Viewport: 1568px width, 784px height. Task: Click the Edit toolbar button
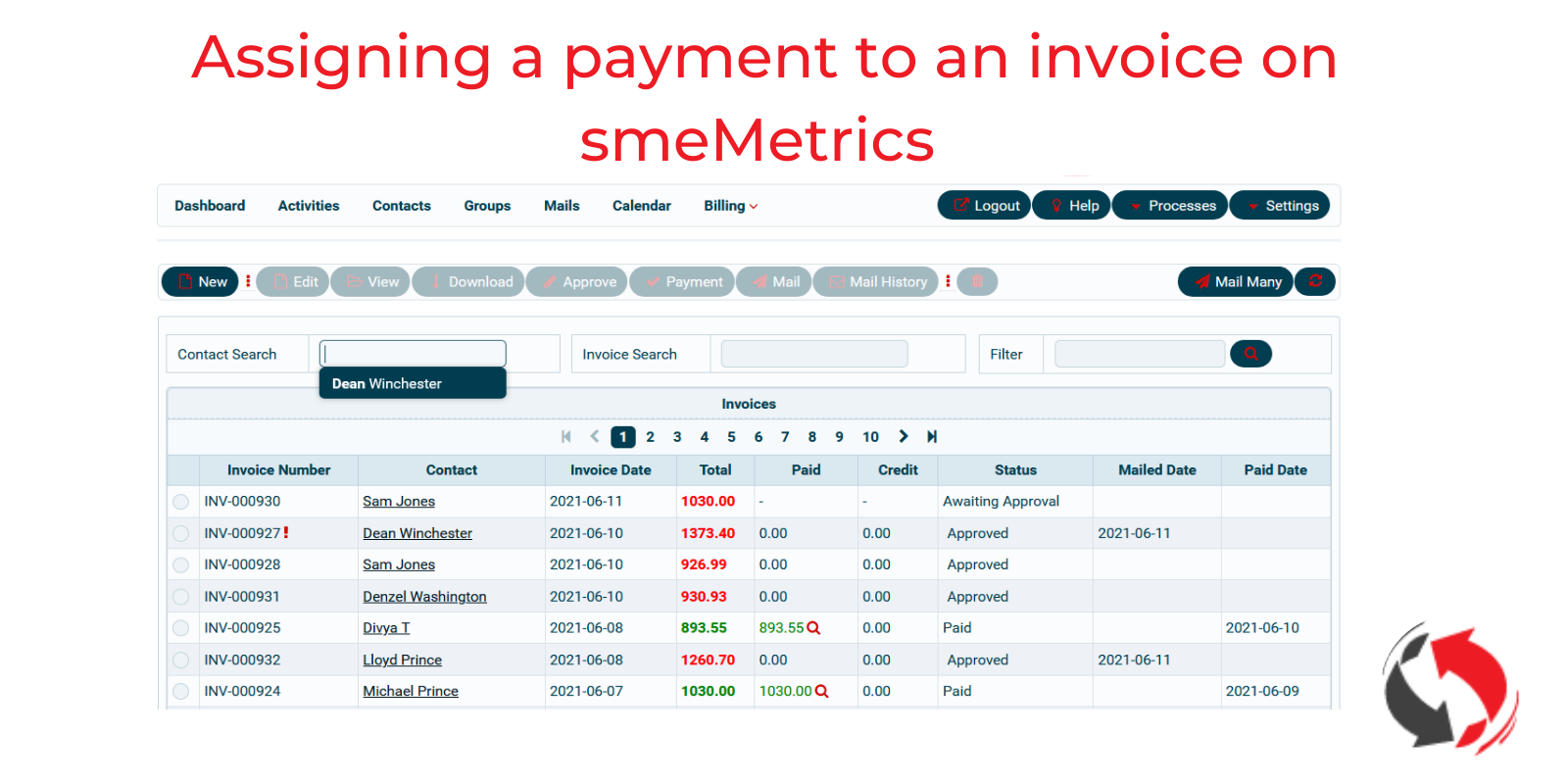tap(293, 281)
